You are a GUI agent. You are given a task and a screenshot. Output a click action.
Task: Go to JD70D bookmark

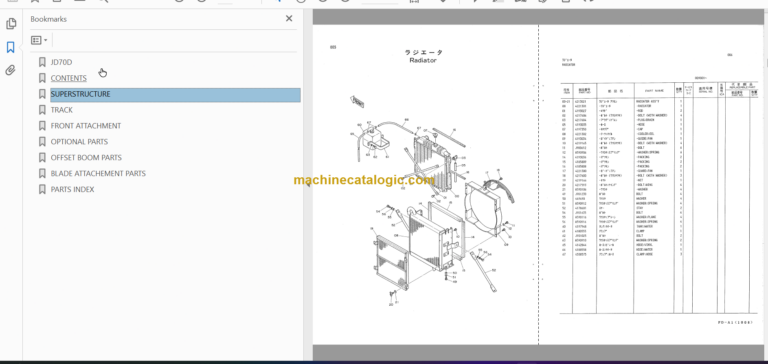61,62
